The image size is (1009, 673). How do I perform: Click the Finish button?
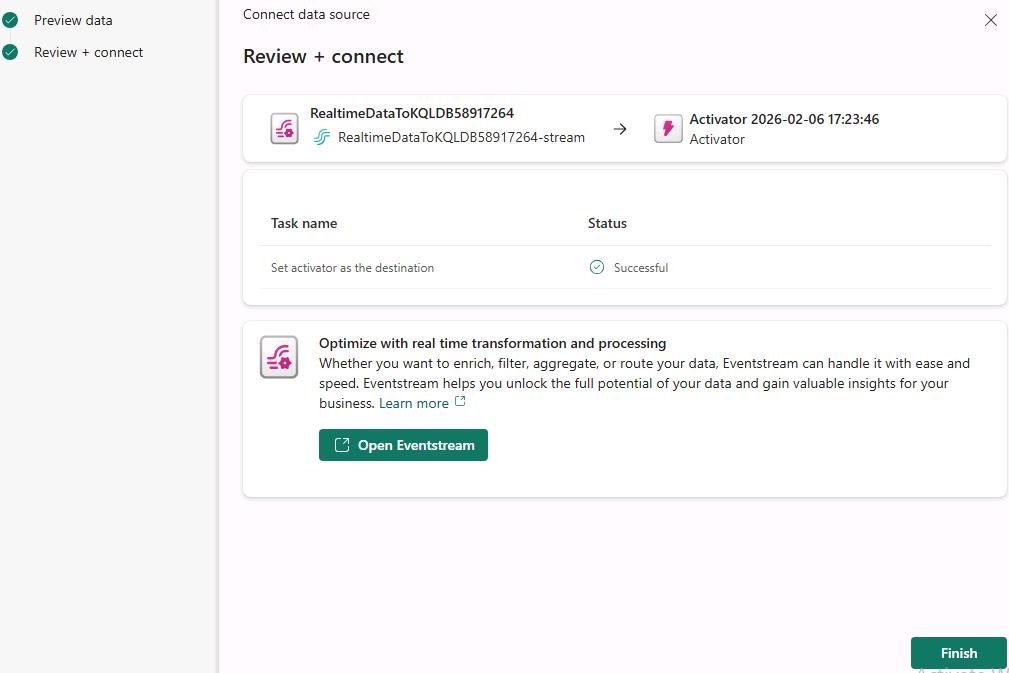pos(958,653)
